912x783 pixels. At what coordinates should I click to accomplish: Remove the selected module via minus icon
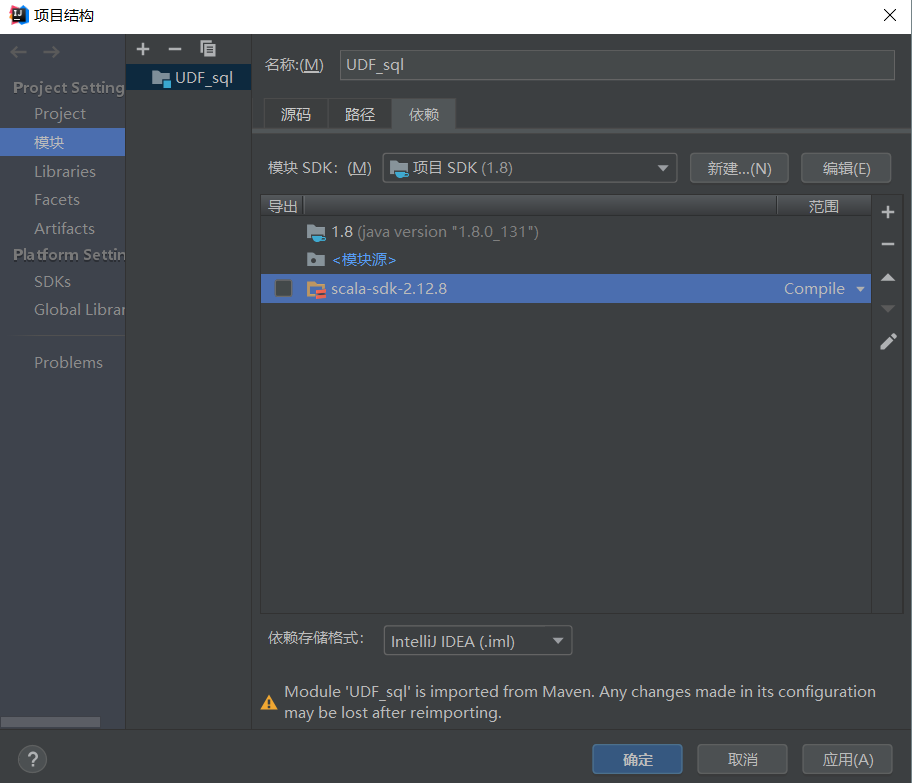[173, 48]
